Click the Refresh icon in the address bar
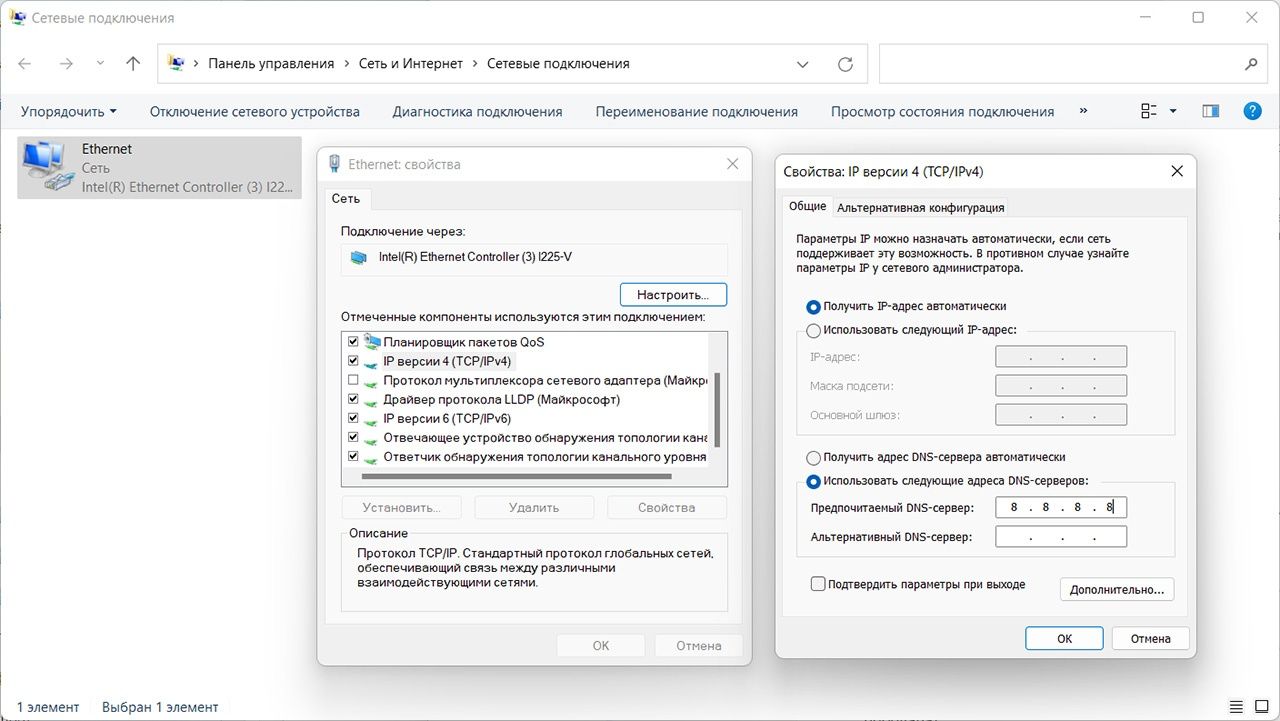Viewport: 1280px width, 721px height. [x=845, y=64]
